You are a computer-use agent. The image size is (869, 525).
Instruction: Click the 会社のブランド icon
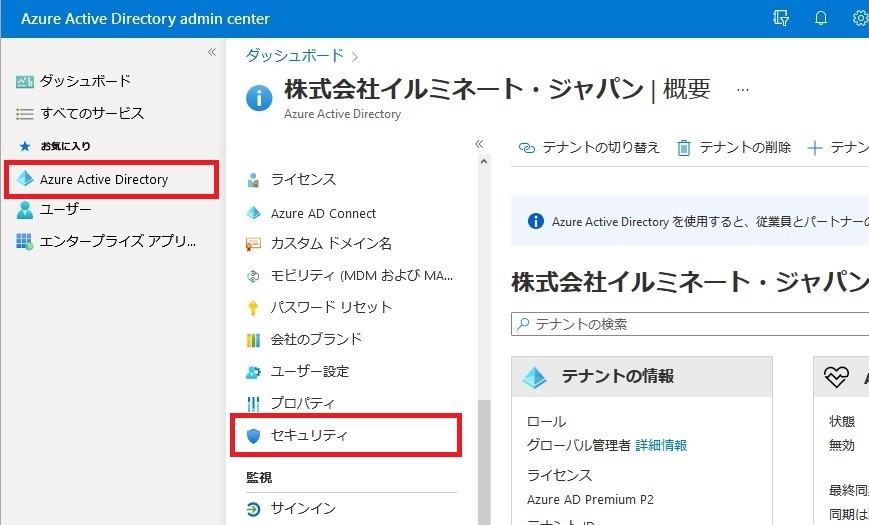[x=253, y=340]
